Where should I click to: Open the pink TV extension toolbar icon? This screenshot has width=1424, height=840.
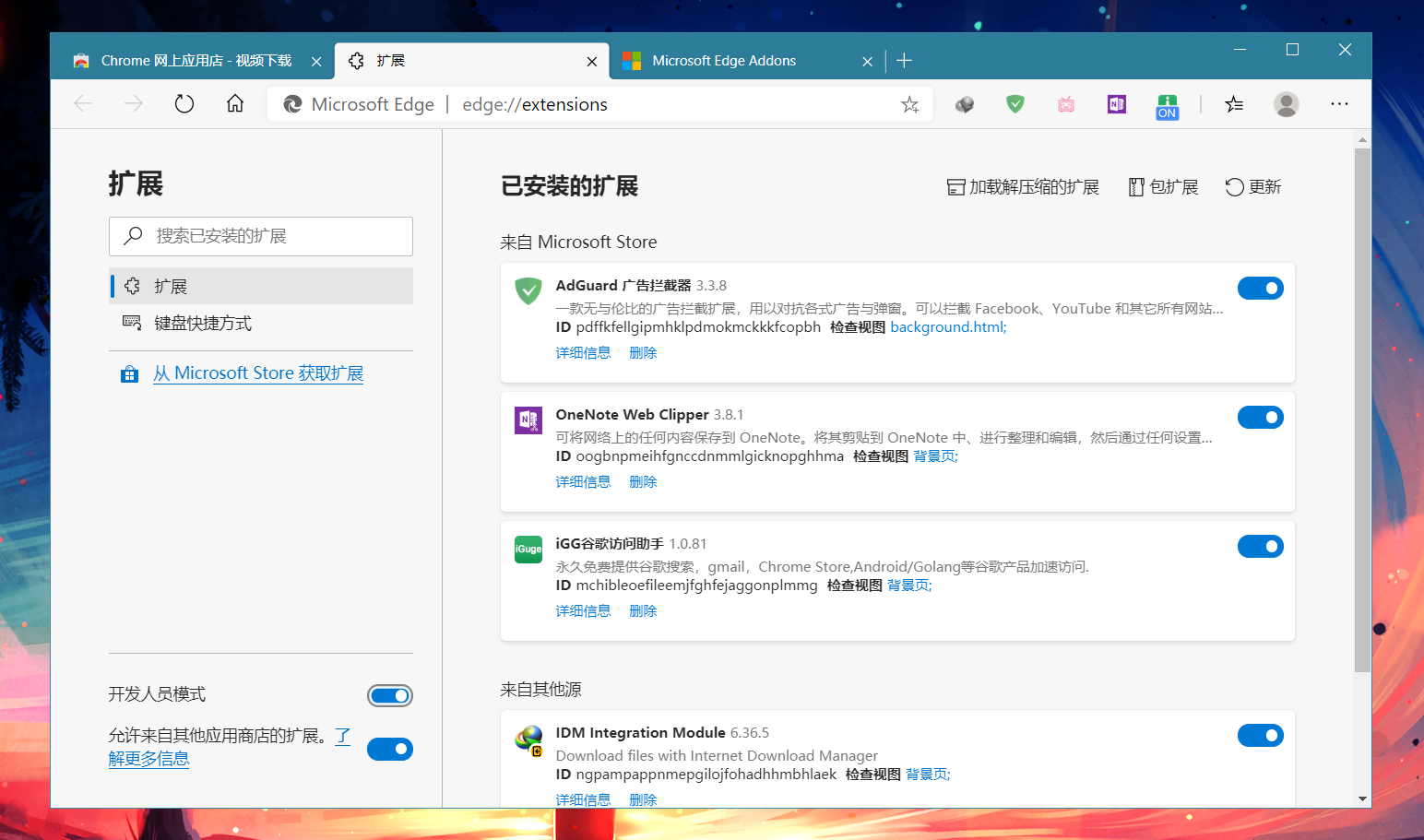point(1066,104)
